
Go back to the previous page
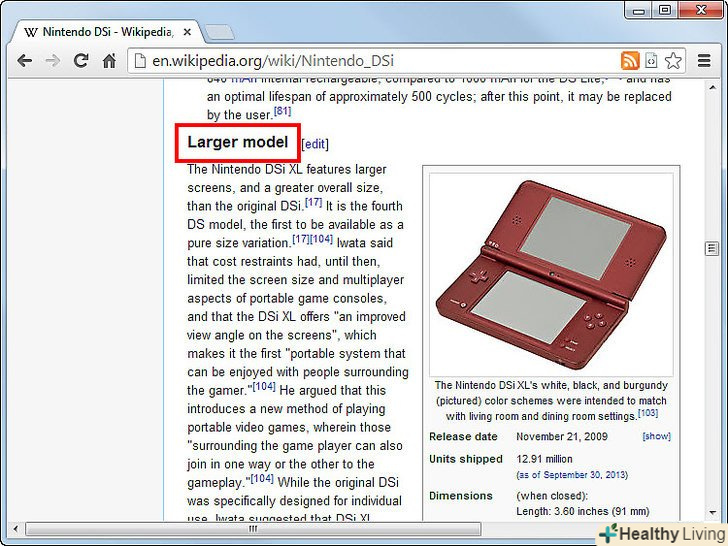click(x=25, y=61)
